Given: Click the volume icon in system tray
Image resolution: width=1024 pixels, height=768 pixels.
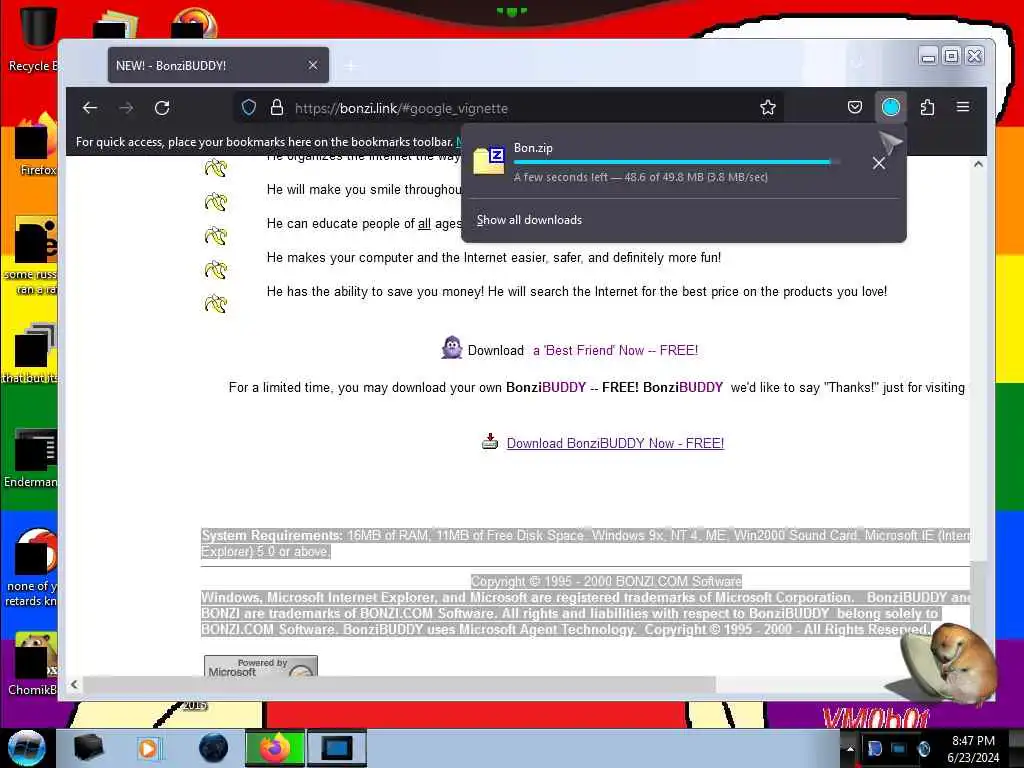Looking at the screenshot, I should click(923, 748).
